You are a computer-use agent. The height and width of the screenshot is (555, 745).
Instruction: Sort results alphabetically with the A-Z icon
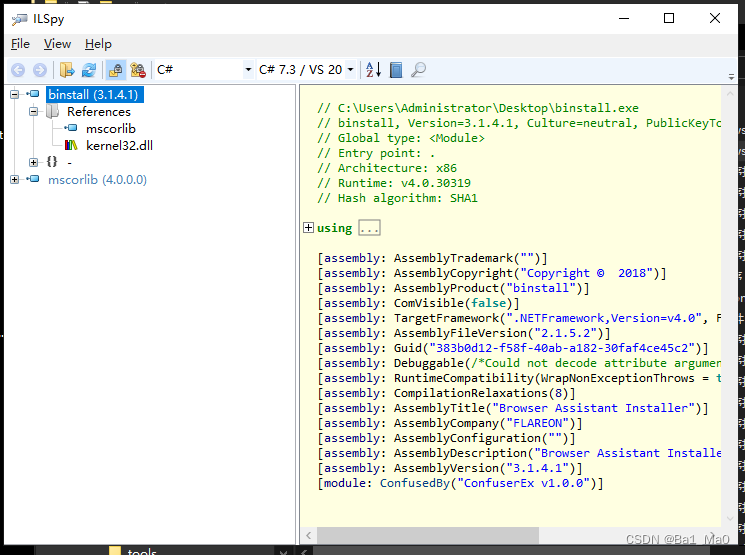coord(373,70)
